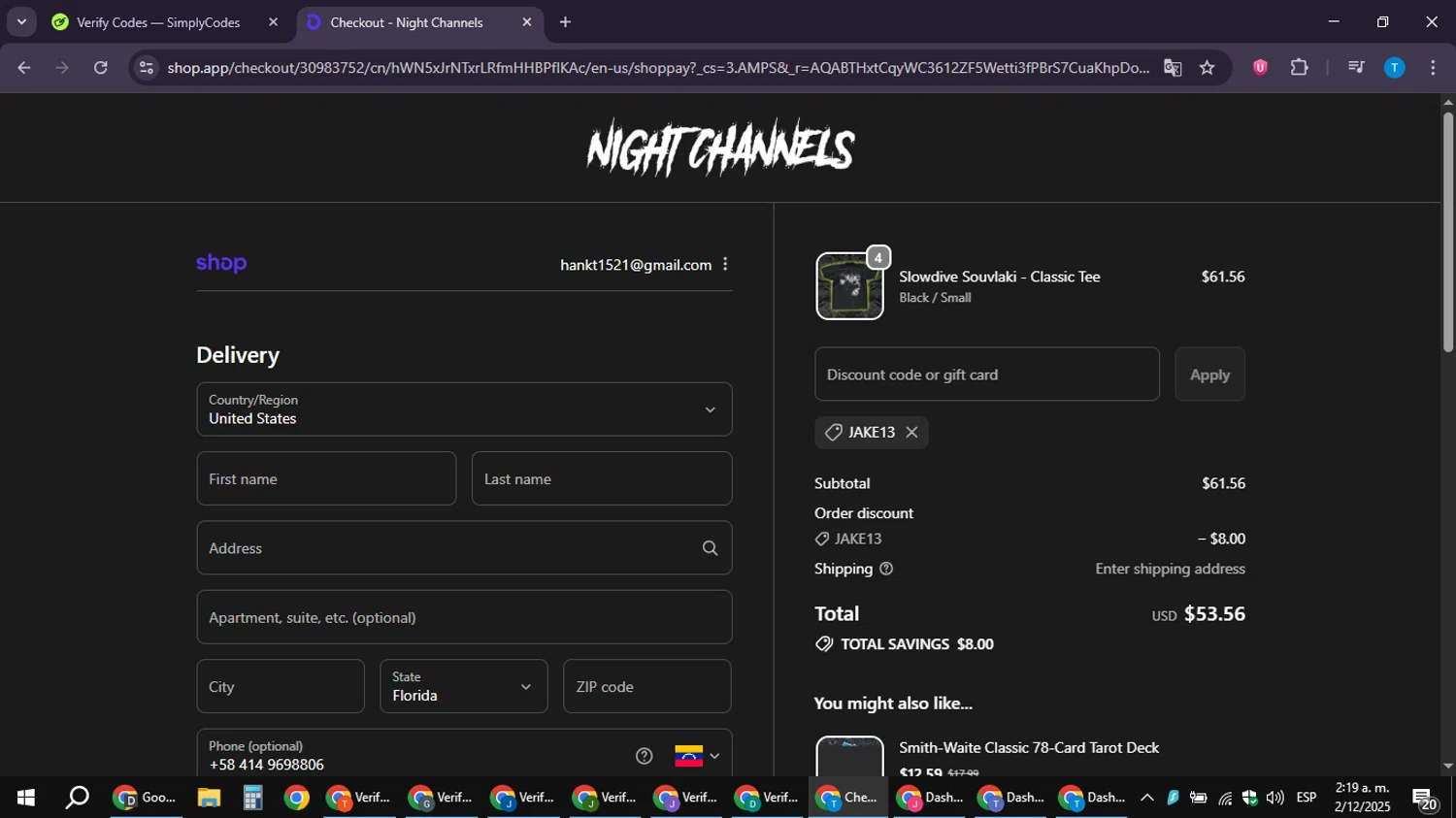Switch to Checkout - Night Channels tab
Viewport: 1456px width, 818px height.
420,22
